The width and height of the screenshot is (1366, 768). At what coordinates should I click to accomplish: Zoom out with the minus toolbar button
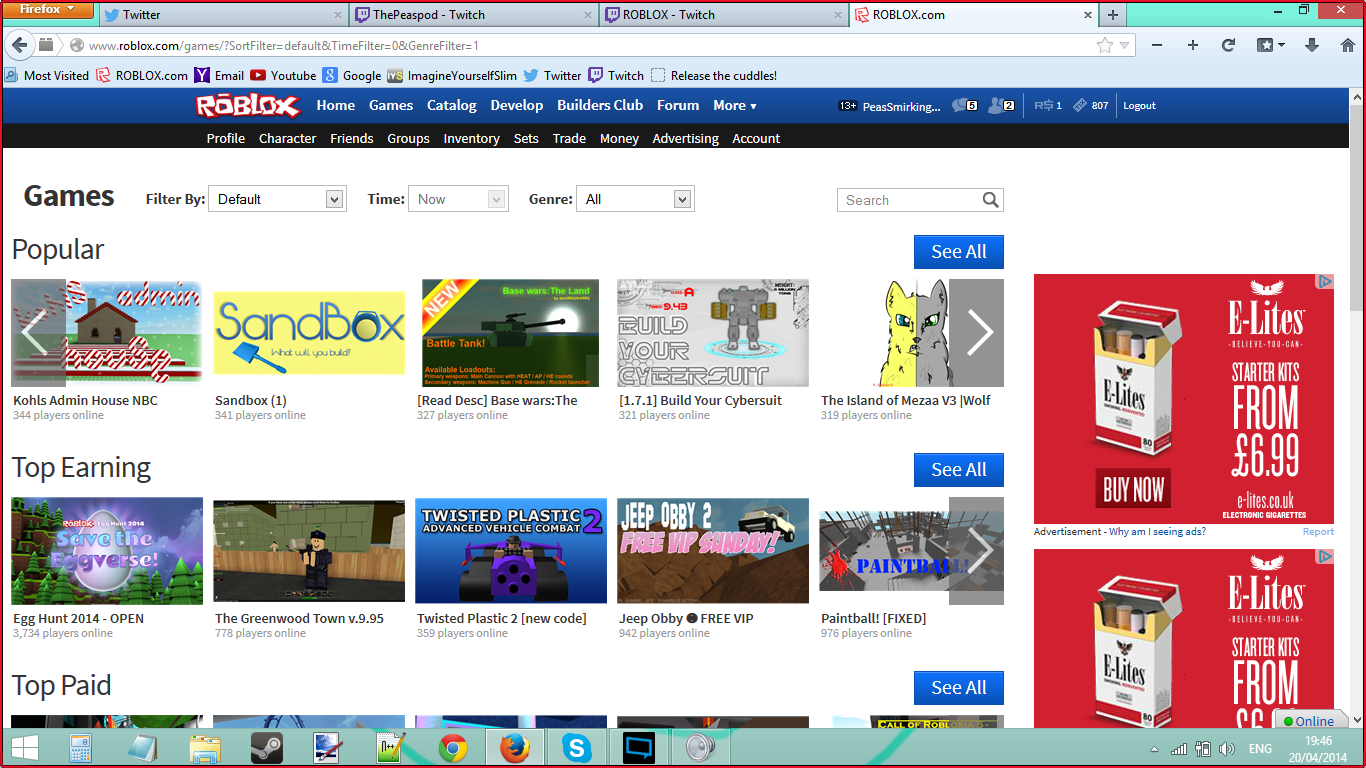pos(1157,45)
